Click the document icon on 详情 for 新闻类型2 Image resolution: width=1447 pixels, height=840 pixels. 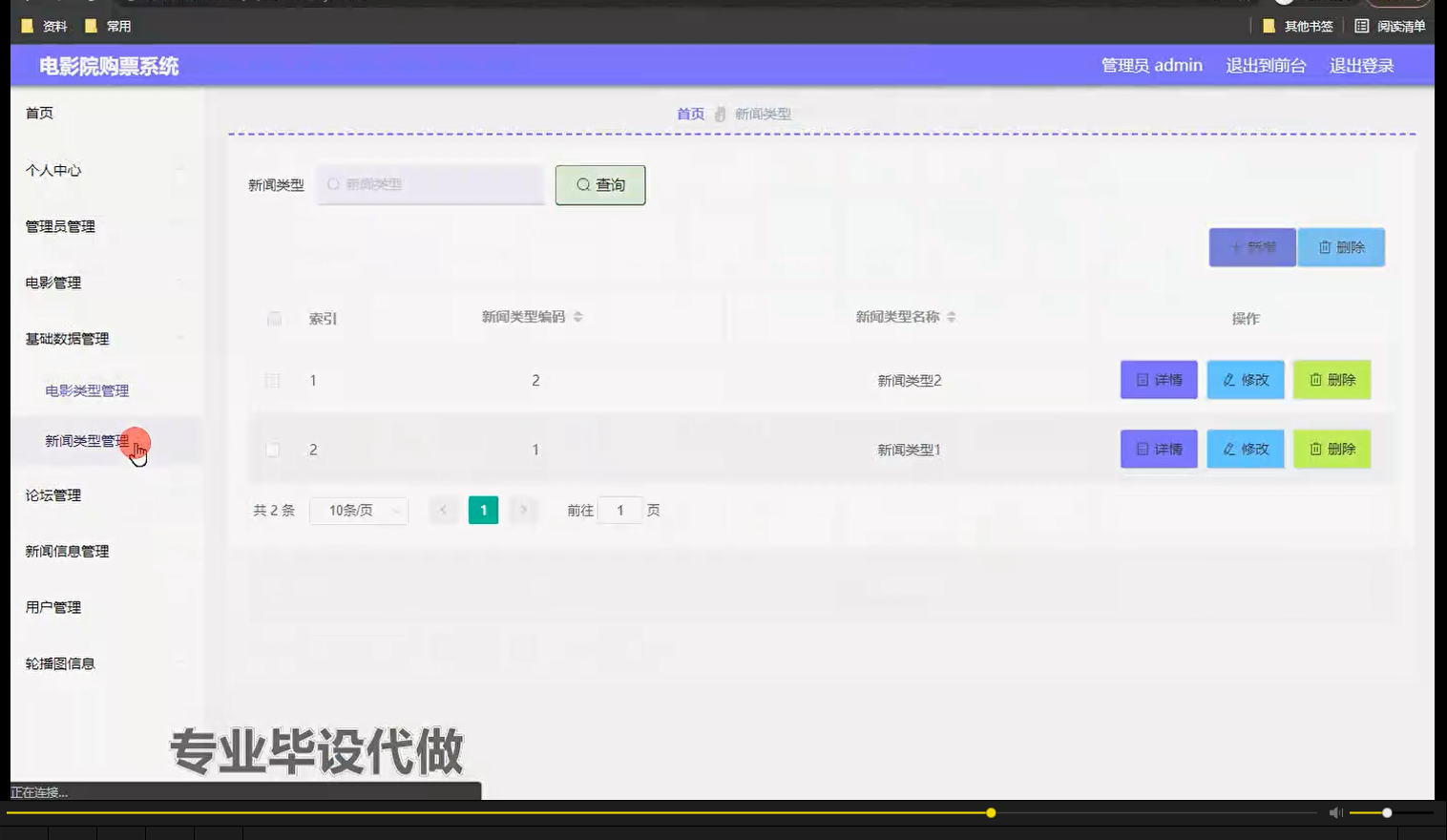tap(1142, 379)
